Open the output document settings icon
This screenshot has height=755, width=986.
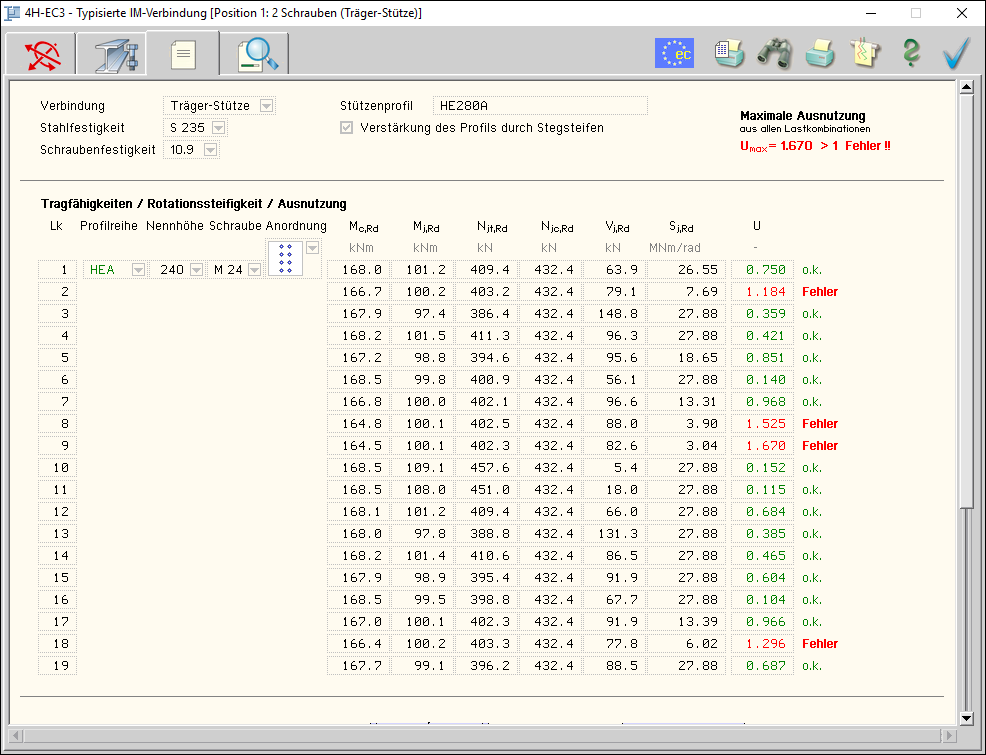728,53
